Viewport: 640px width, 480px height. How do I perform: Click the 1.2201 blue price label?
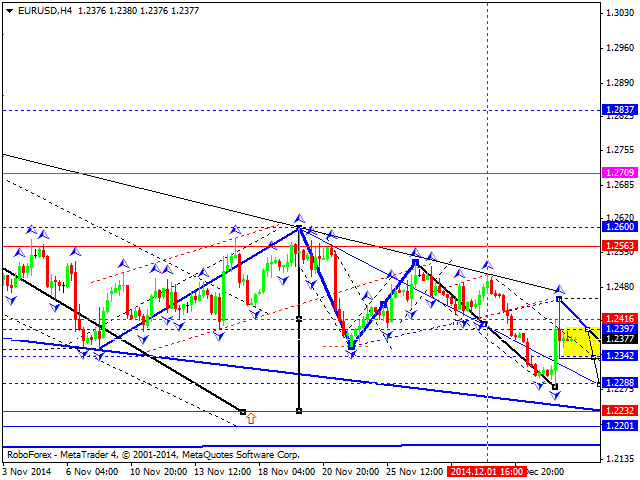[x=617, y=425]
